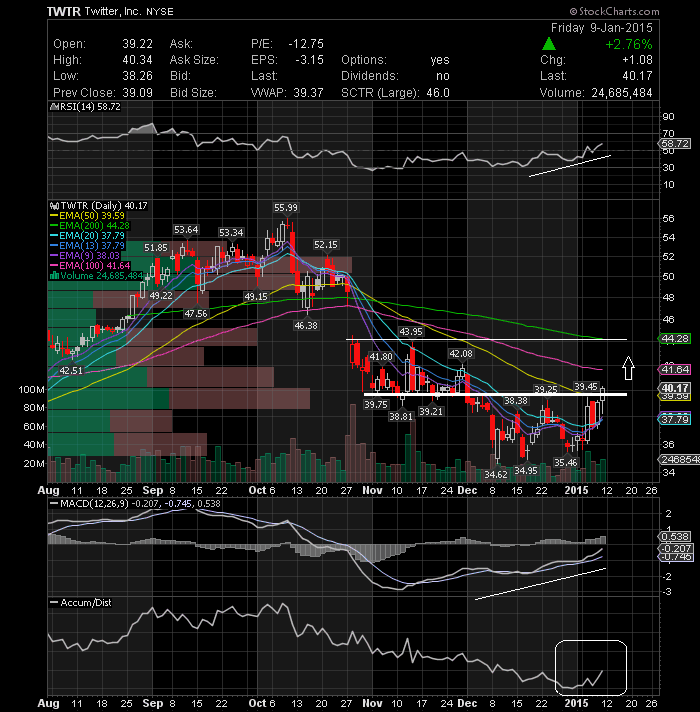The width and height of the screenshot is (700, 712).
Task: Click the 0.538 MACD histogram value tag
Action: 675,537
